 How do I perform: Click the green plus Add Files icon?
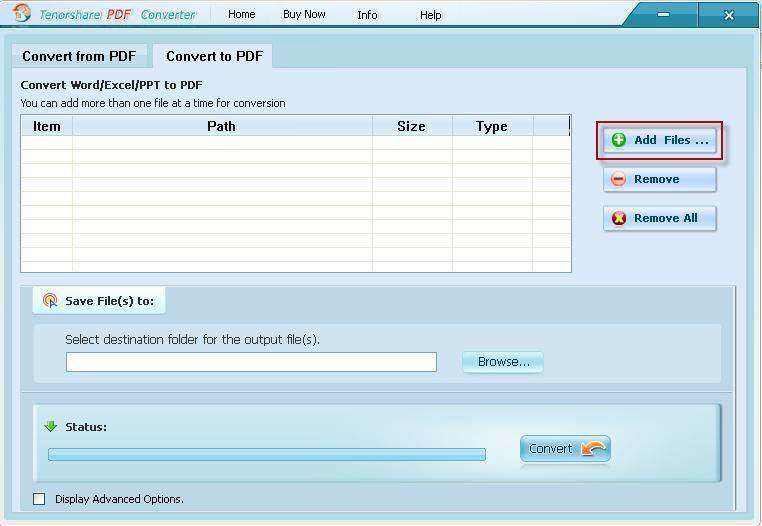coord(618,140)
